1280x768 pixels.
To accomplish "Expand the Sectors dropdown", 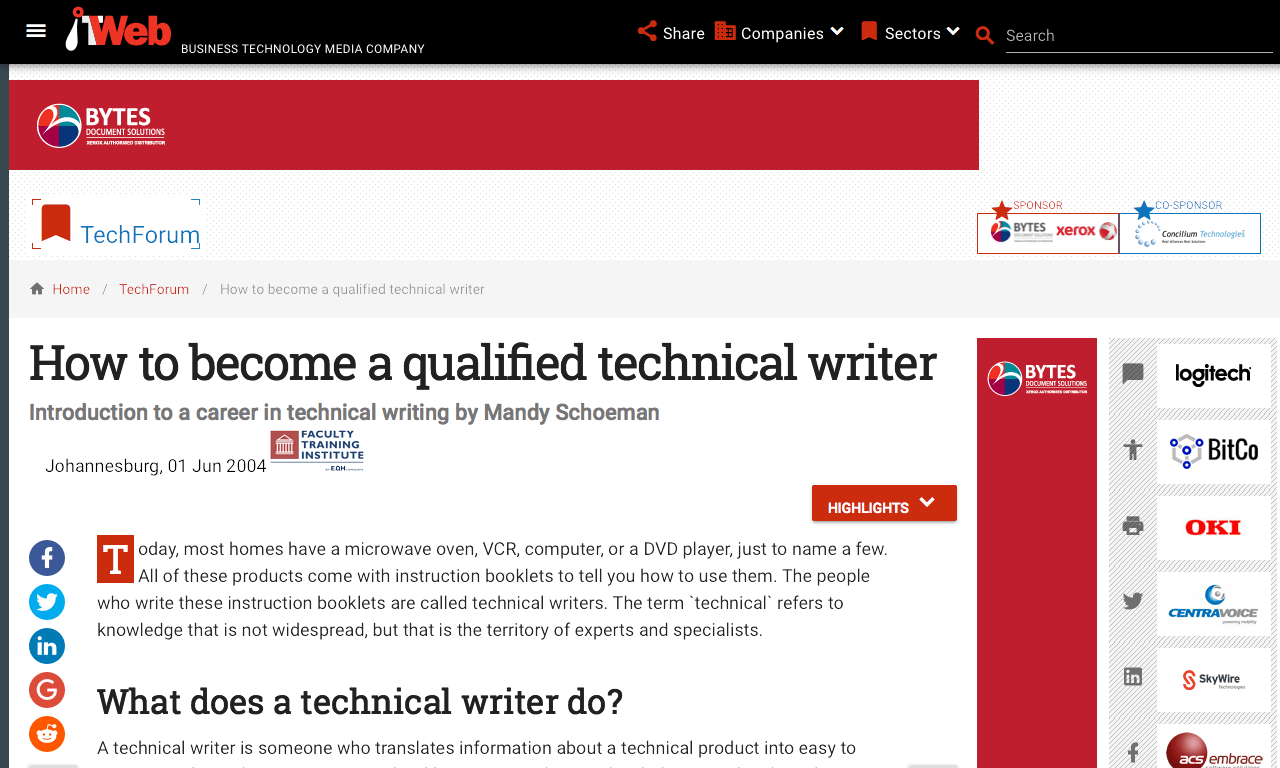I will coord(910,33).
